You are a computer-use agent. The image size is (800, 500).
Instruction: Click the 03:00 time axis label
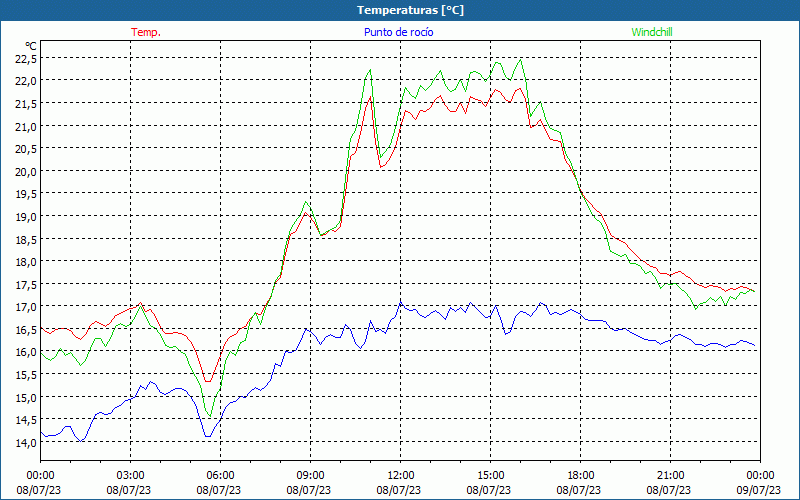pos(131,476)
